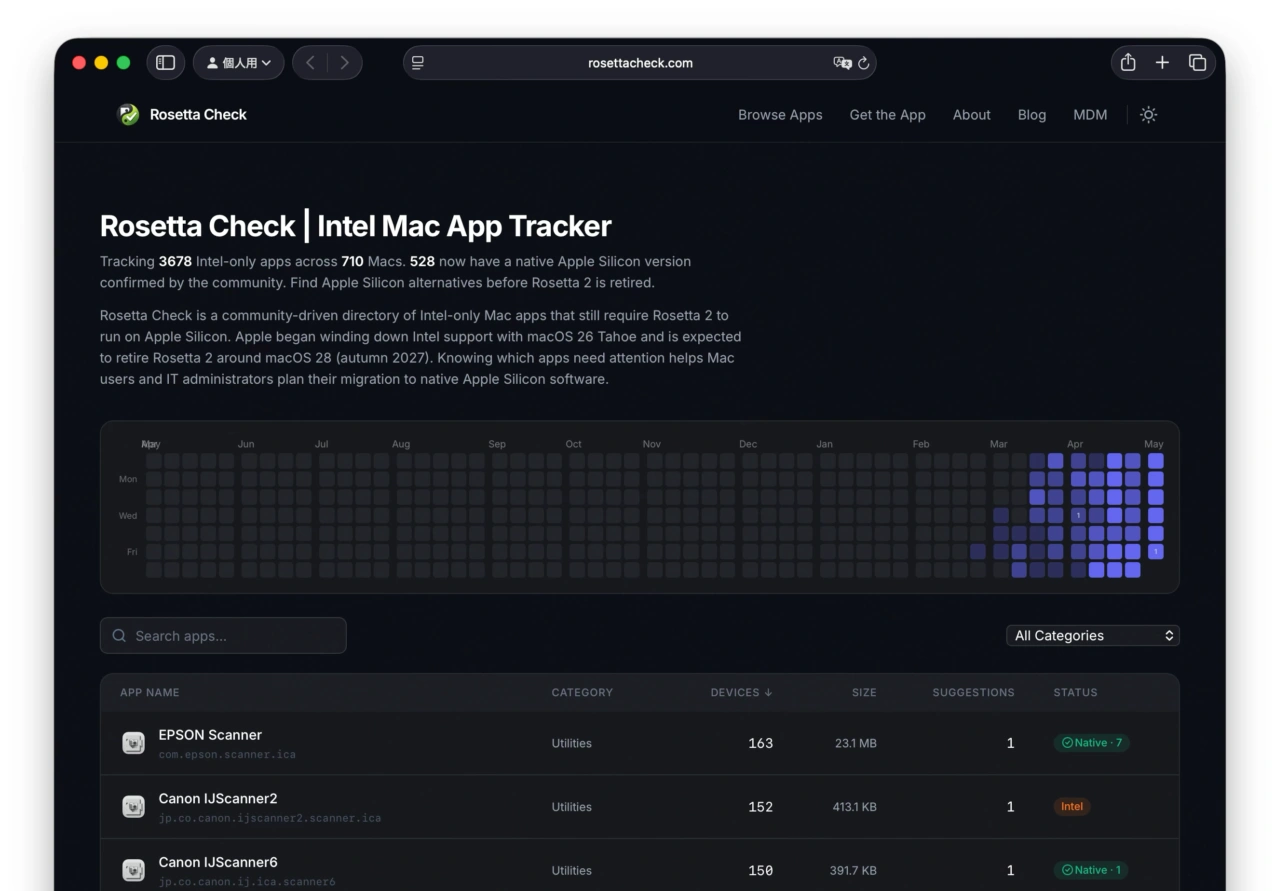Screen dimensions: 1280x891
Task: Select heatmap cell labeled 1 in May column
Action: [x=1156, y=552]
